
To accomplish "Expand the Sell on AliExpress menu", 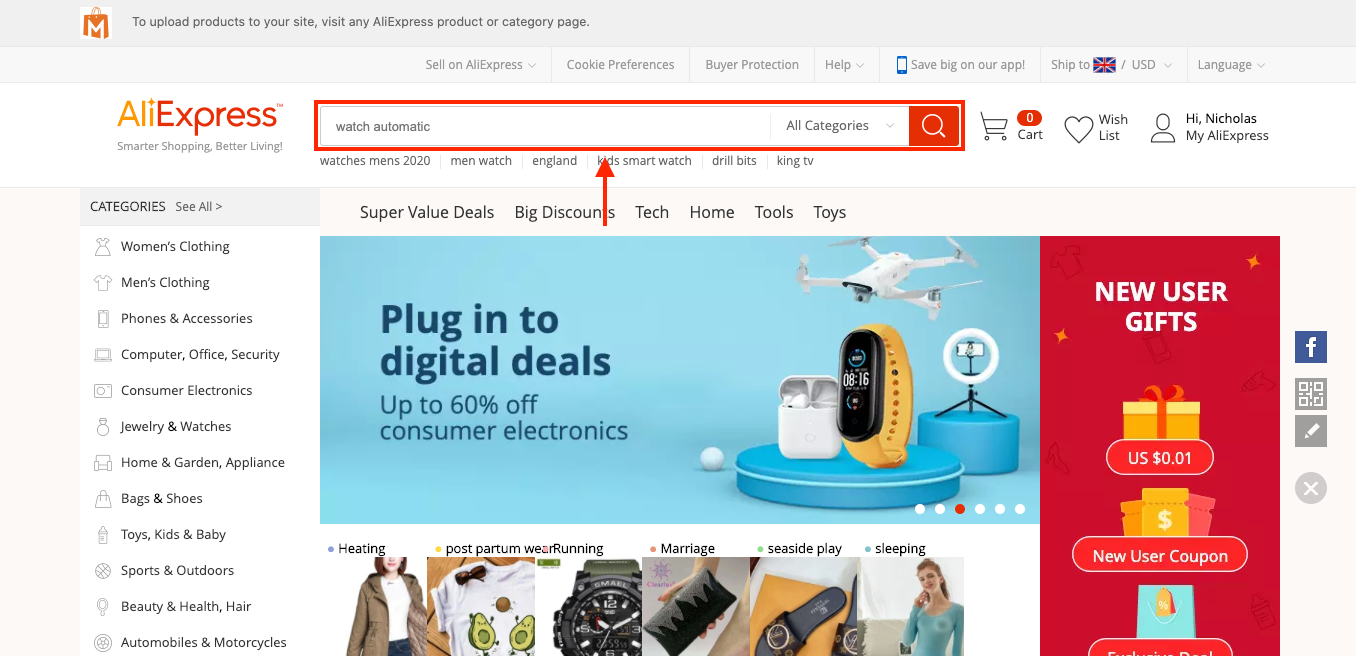I will 481,65.
